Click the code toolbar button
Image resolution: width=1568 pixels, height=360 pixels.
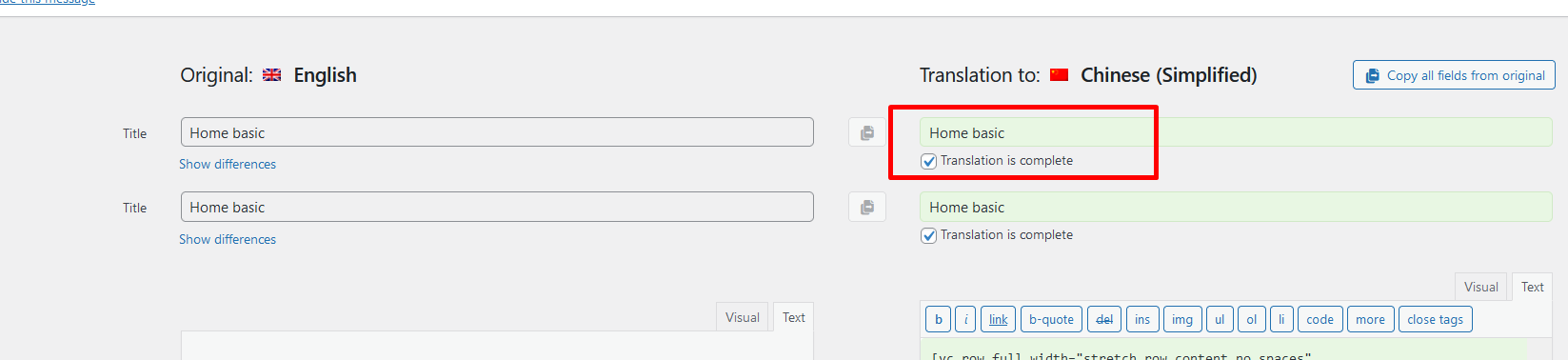[x=1320, y=319]
